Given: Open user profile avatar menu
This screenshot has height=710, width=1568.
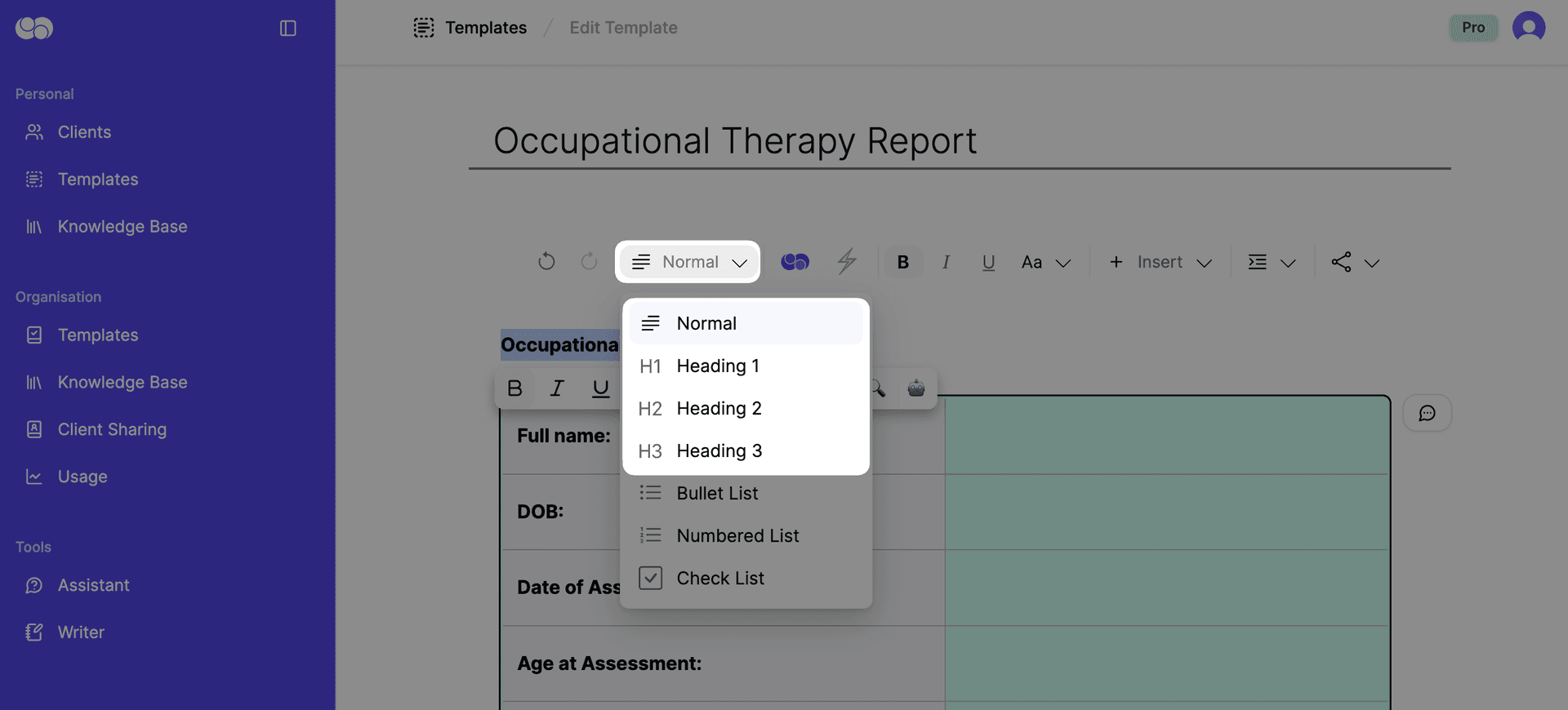Looking at the screenshot, I should pos(1528,28).
